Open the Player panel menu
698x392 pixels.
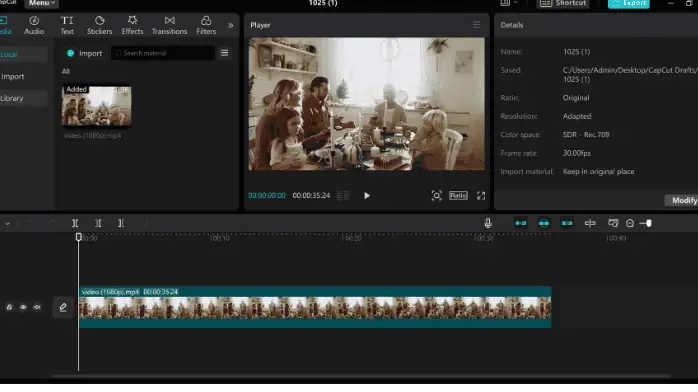tap(476, 25)
